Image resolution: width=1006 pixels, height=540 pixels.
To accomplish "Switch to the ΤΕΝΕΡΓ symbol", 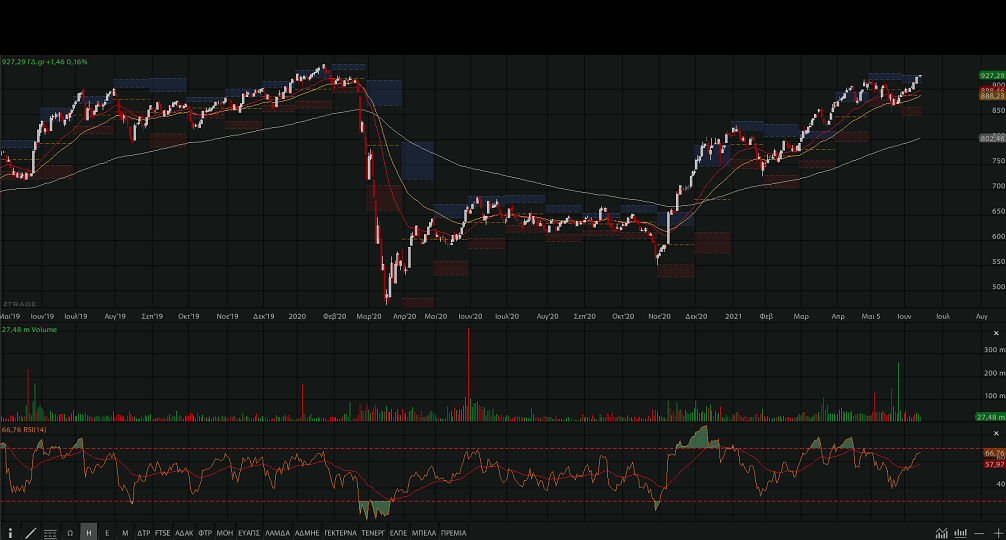I will point(373,533).
